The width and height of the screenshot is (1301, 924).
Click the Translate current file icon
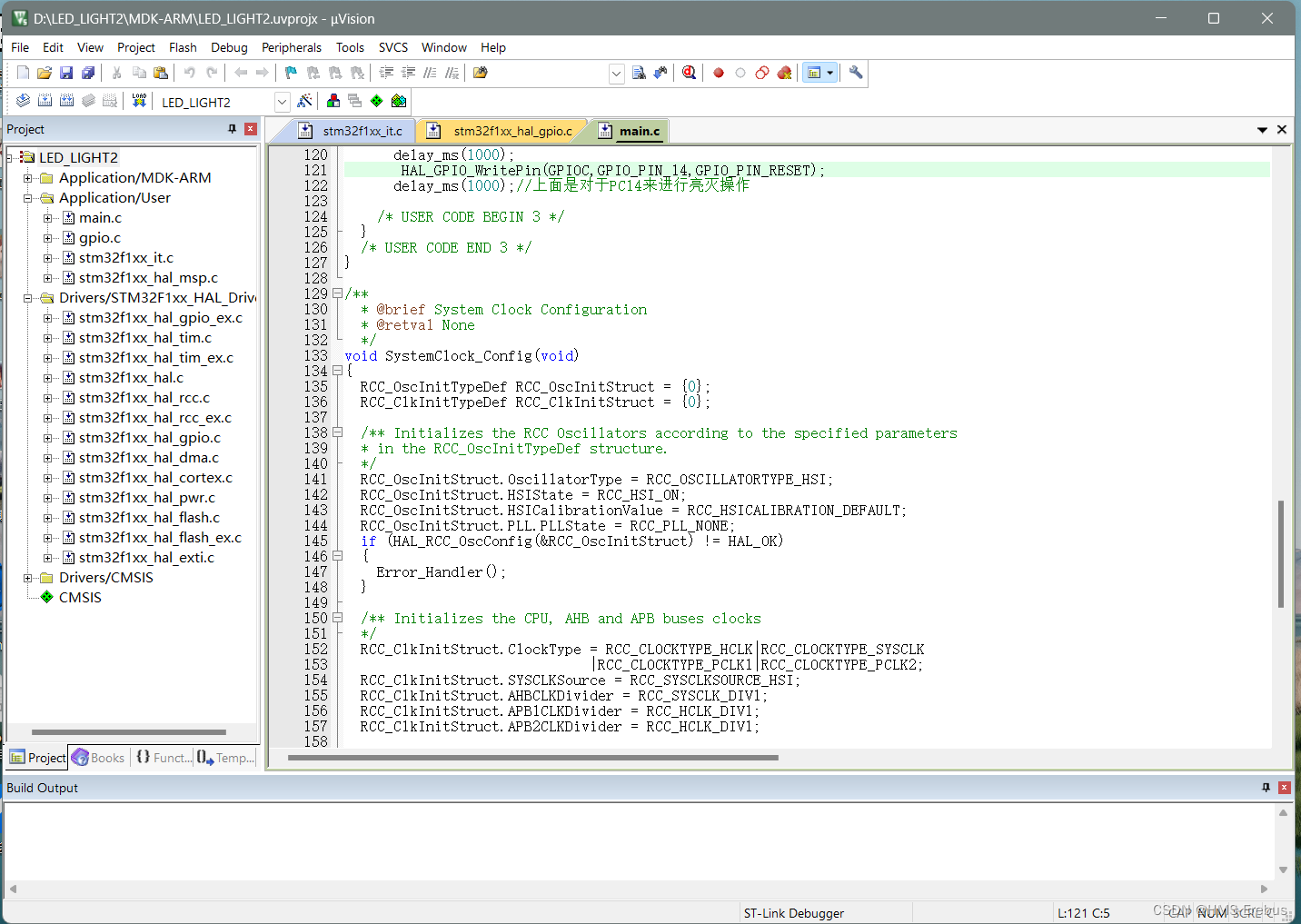click(23, 101)
